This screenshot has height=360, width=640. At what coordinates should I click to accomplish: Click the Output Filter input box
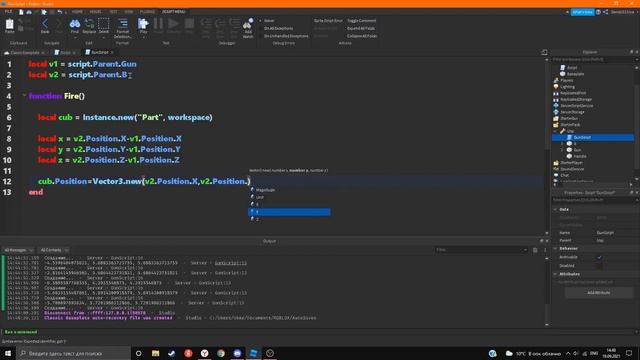481,250
